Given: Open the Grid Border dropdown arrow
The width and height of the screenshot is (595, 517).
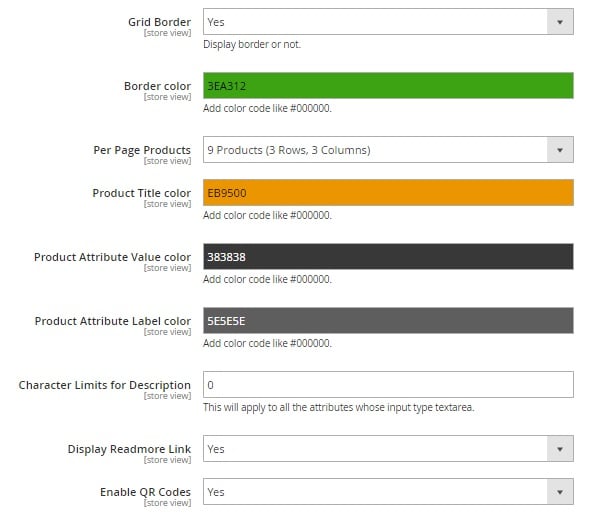Looking at the screenshot, I should click(560, 22).
